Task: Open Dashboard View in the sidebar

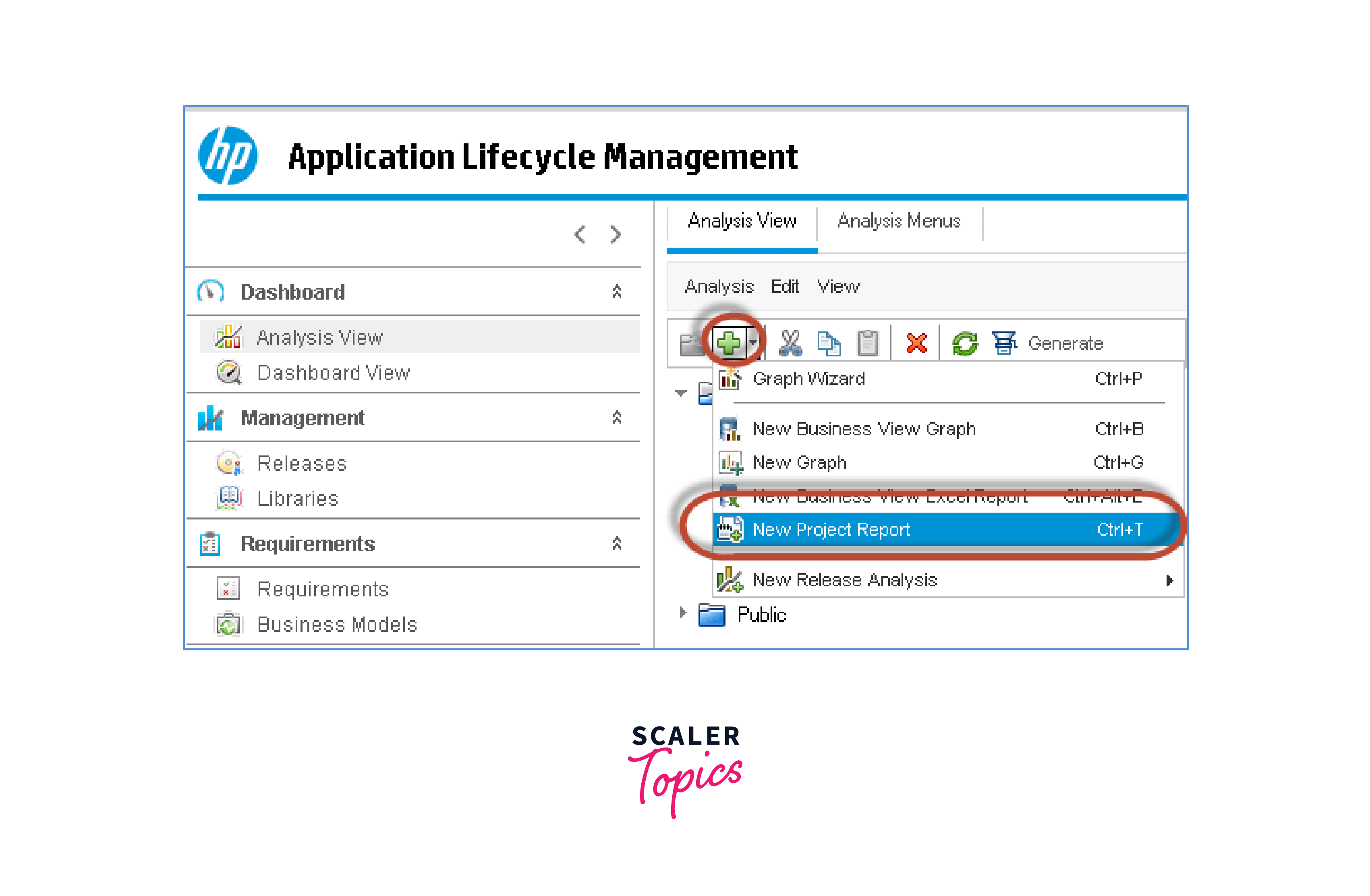Action: (333, 373)
